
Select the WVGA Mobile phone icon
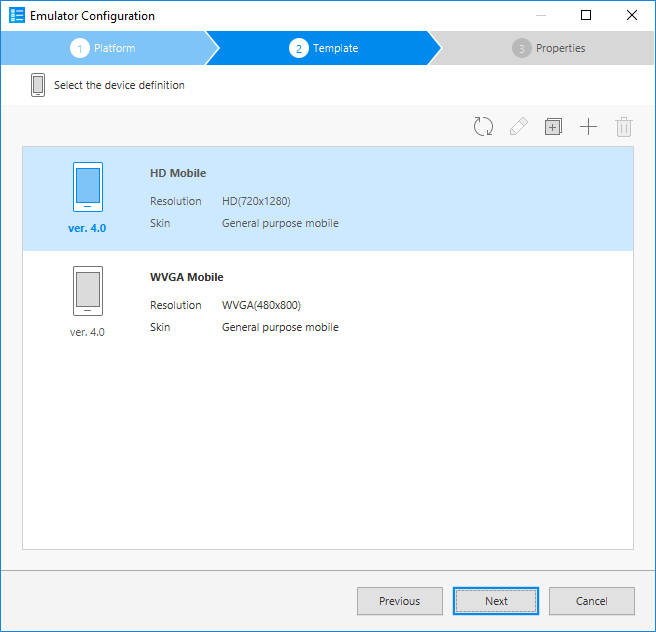coord(88,291)
